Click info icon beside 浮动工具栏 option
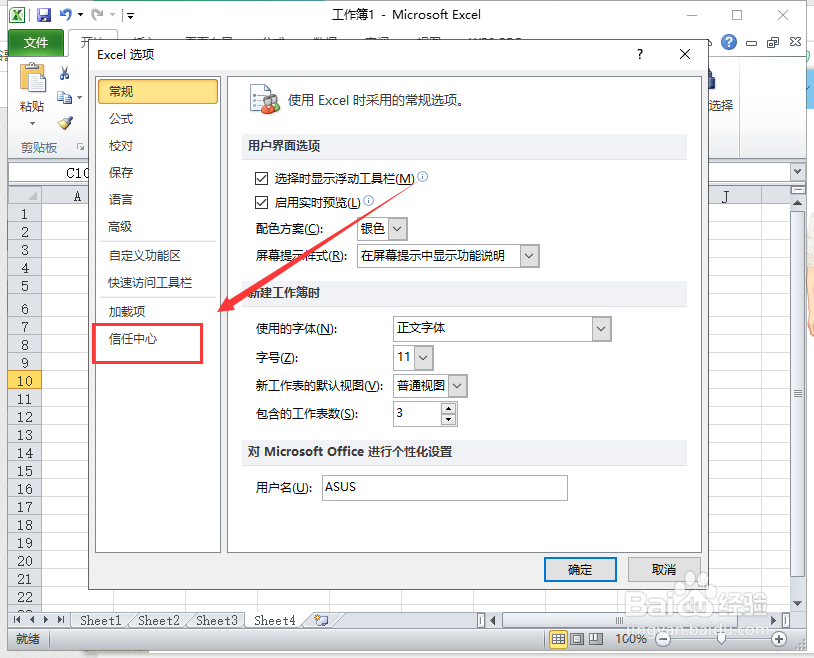814x658 pixels. [x=423, y=177]
